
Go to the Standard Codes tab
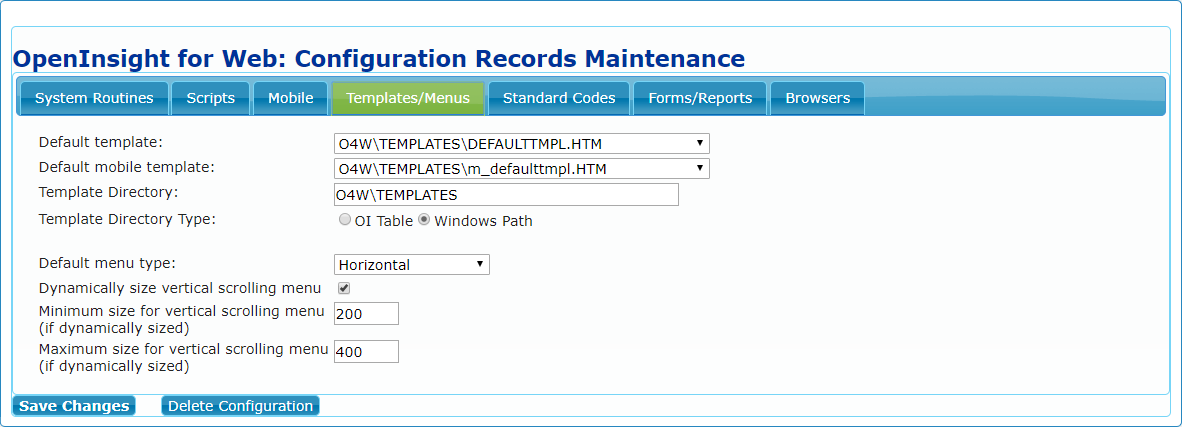pyautogui.click(x=559, y=98)
